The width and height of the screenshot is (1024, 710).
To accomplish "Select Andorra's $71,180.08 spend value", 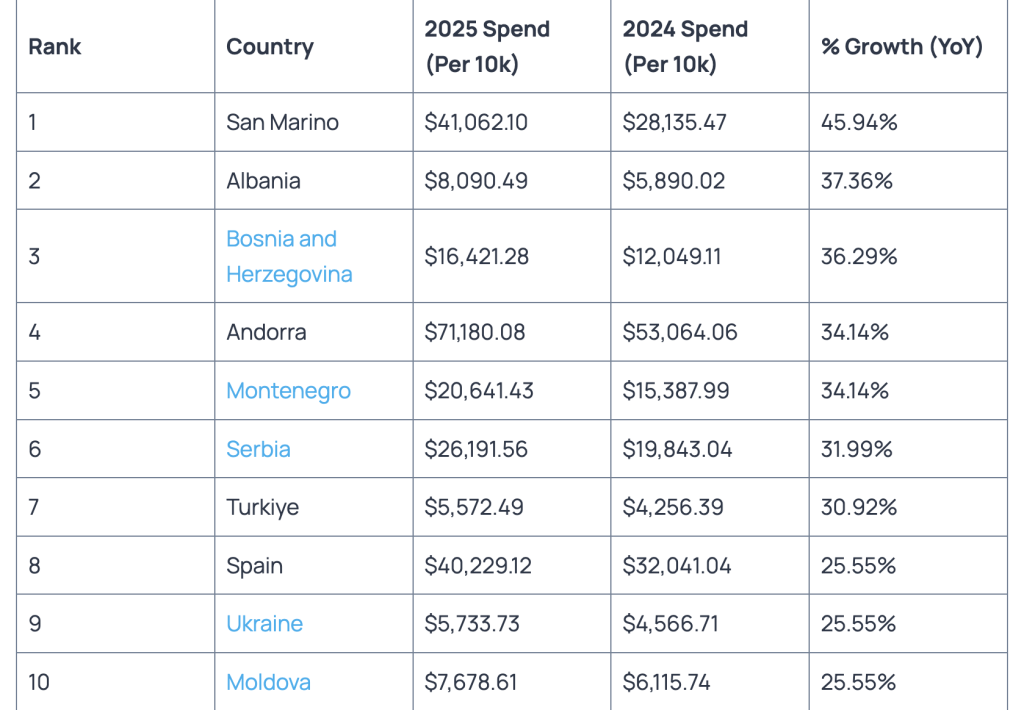I will 475,332.
